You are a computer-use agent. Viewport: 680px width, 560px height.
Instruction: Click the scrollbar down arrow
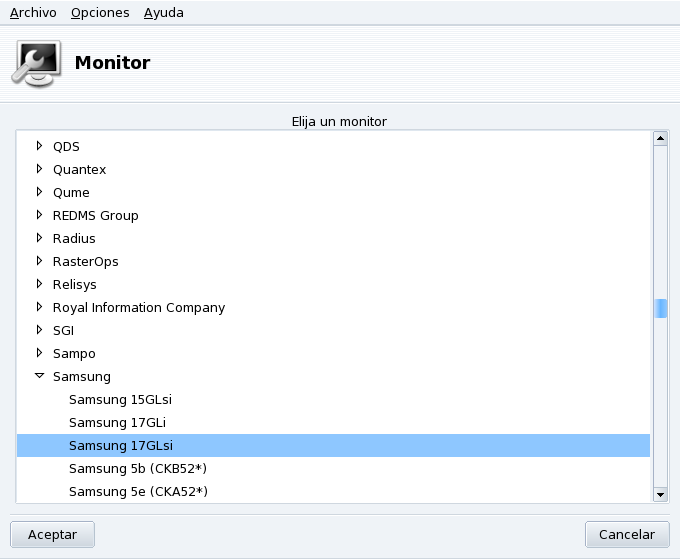click(x=660, y=493)
